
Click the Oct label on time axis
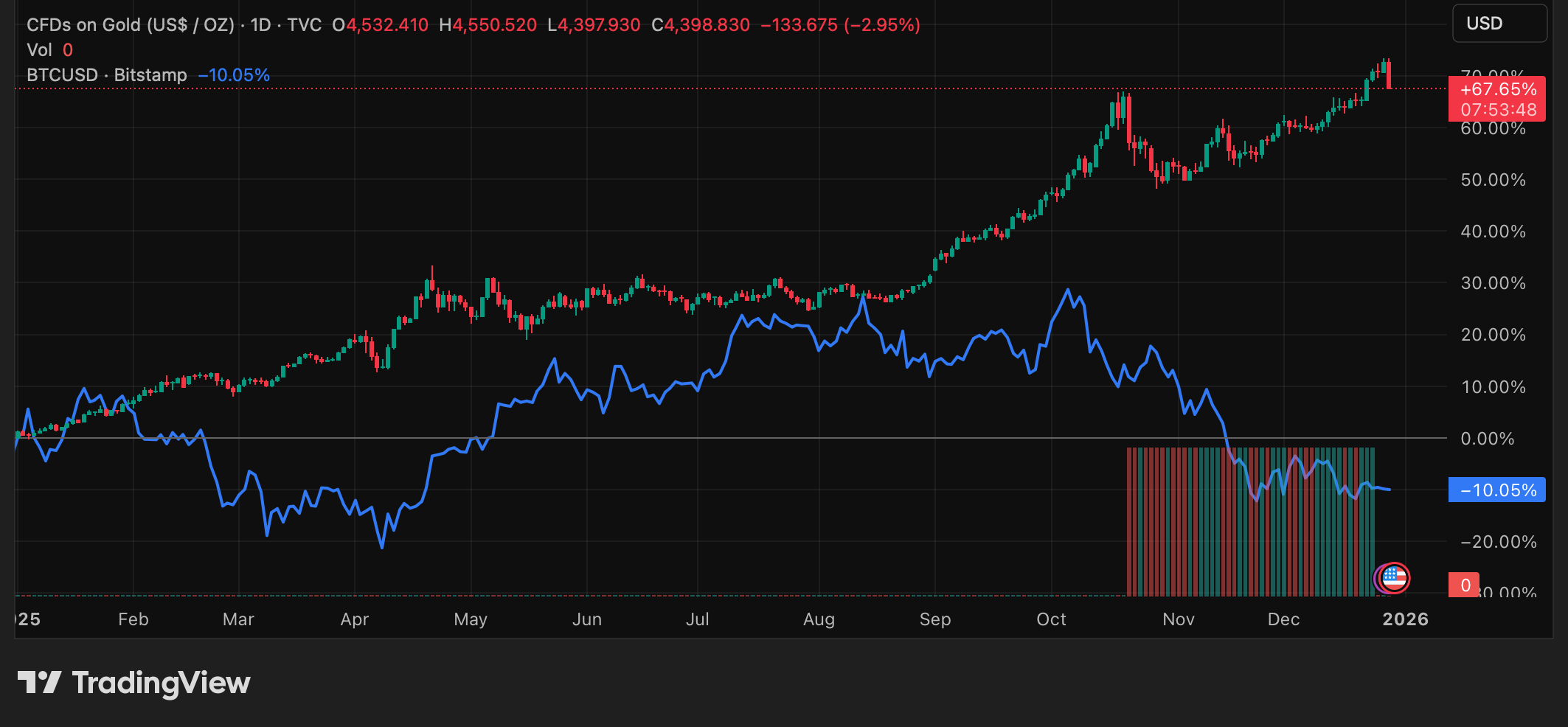pos(1051,619)
